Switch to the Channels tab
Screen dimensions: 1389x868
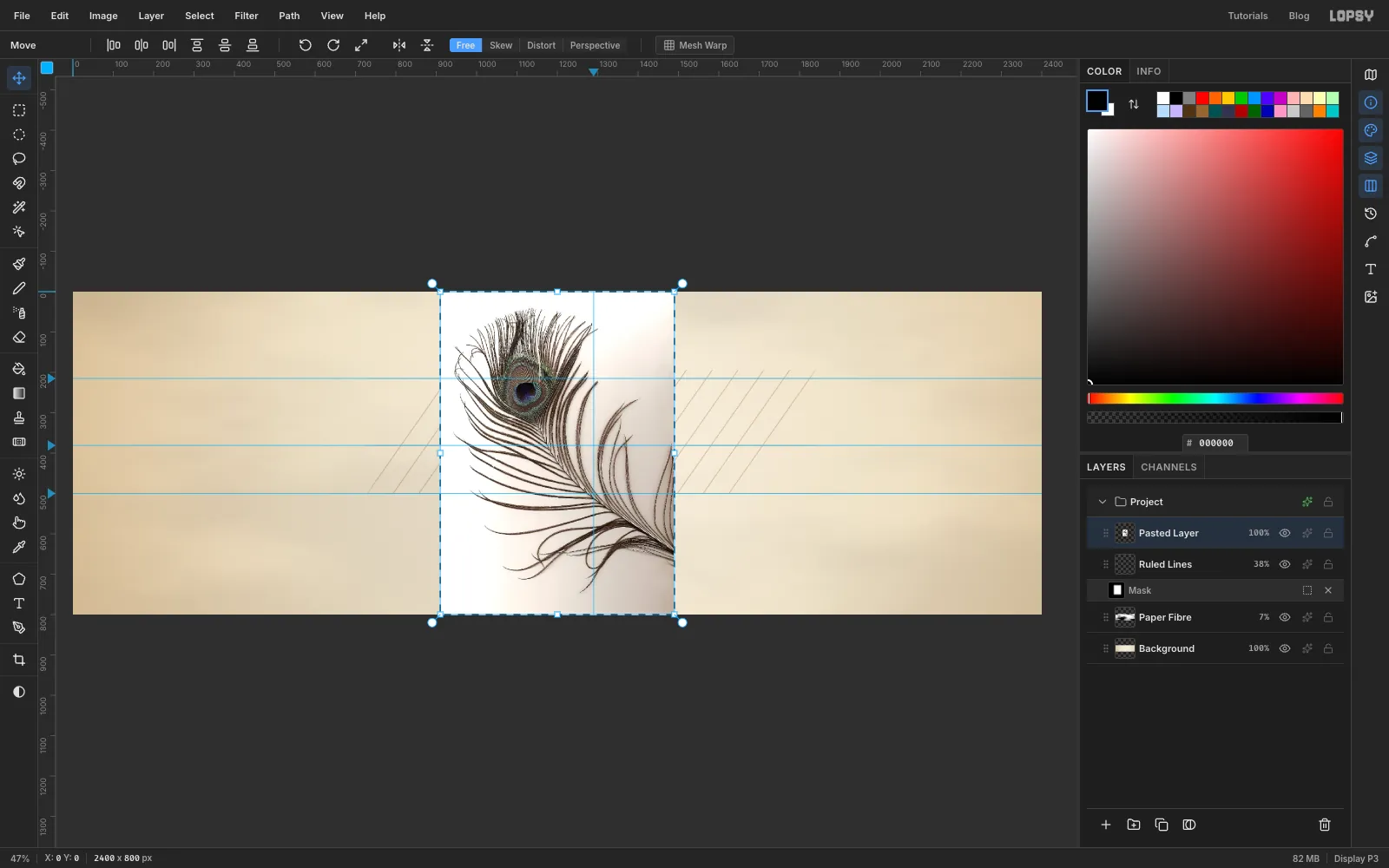pos(1168,467)
